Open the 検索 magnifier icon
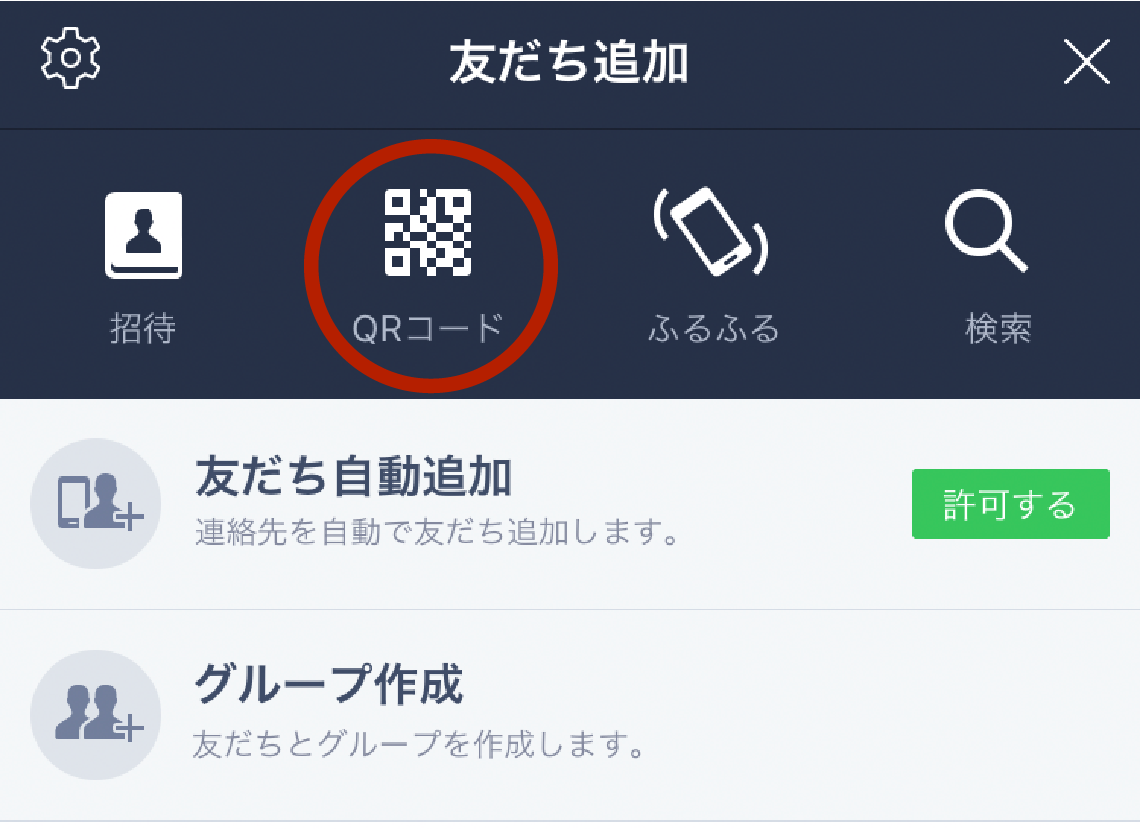Viewport: 1141px width, 830px height. tap(987, 231)
